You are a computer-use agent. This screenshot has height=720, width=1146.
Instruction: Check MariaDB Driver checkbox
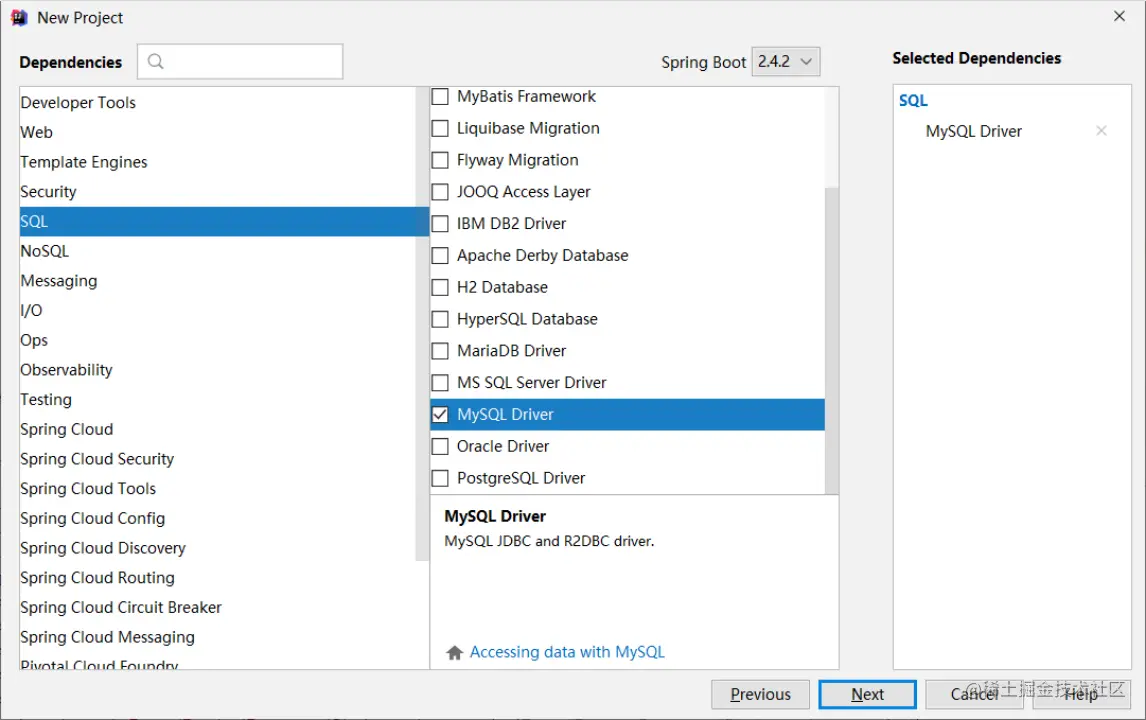point(440,351)
